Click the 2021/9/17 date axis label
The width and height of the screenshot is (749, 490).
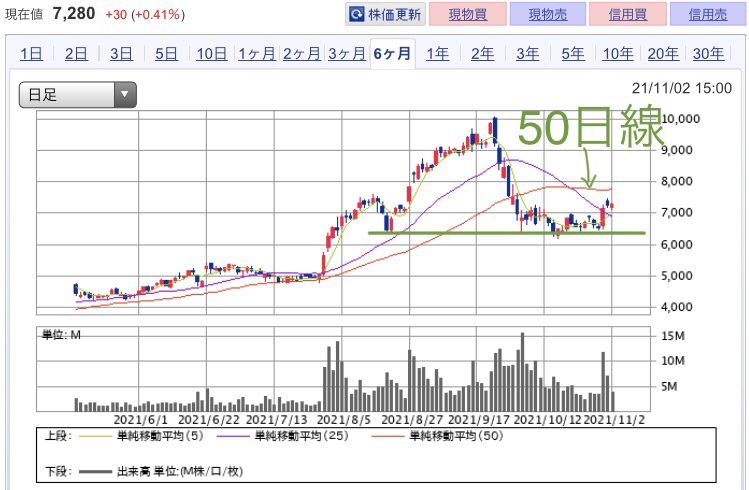click(478, 420)
